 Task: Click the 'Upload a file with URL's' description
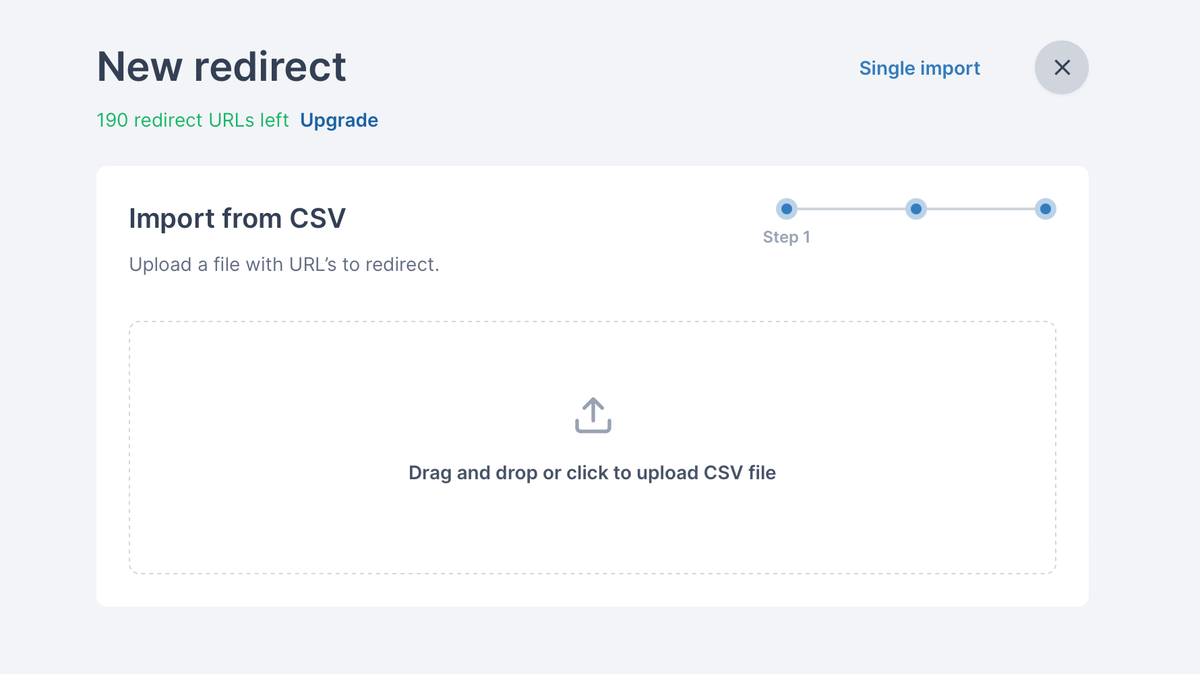[284, 265]
